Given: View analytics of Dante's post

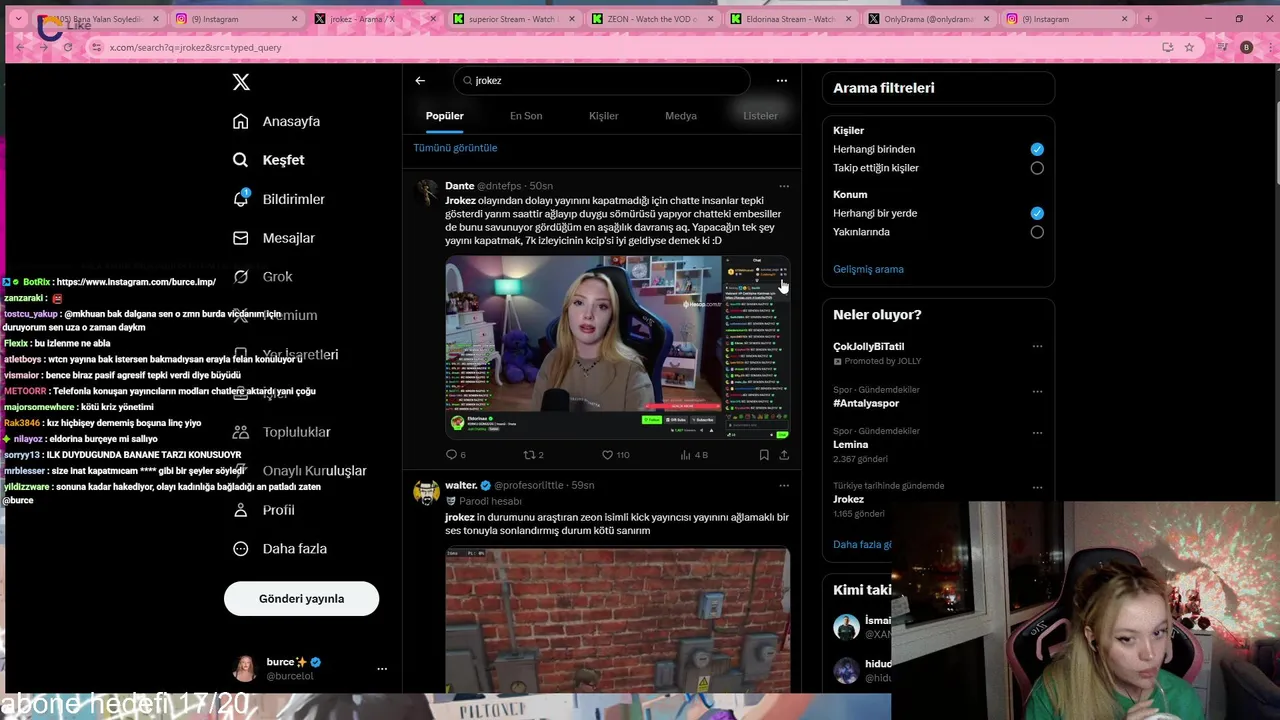Looking at the screenshot, I should pos(694,455).
